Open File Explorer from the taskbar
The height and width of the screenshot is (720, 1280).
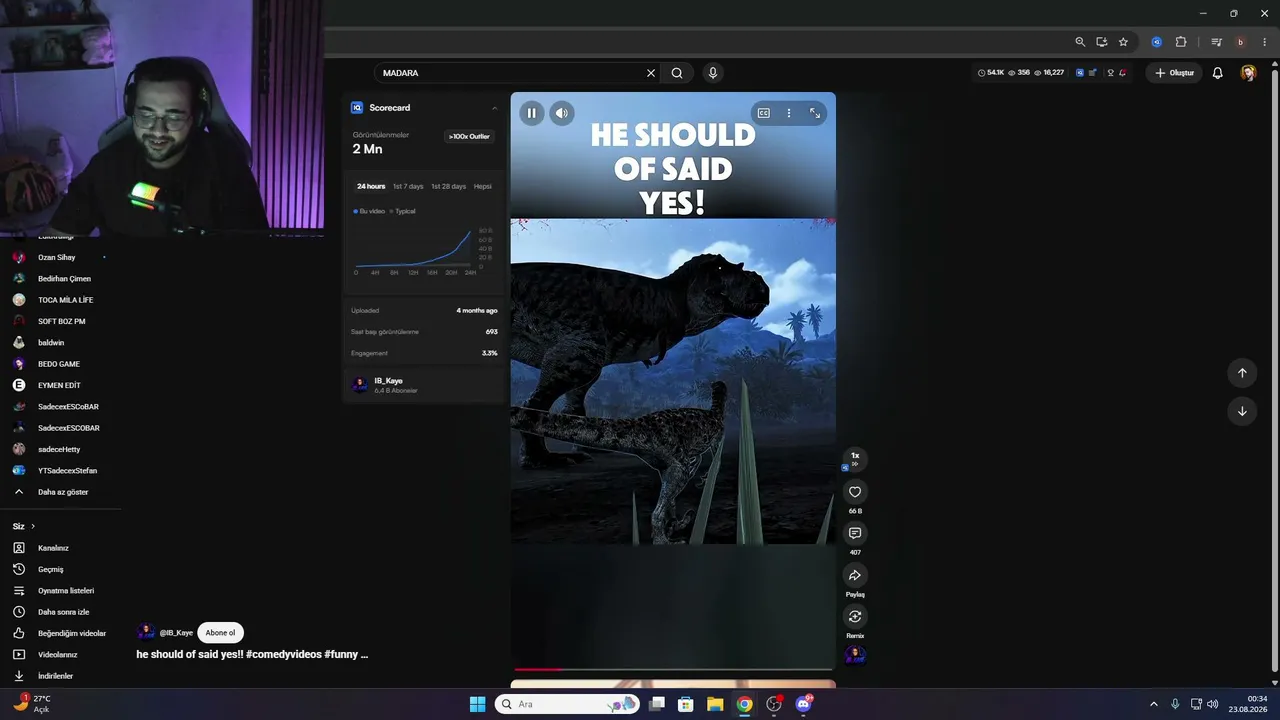(x=715, y=704)
